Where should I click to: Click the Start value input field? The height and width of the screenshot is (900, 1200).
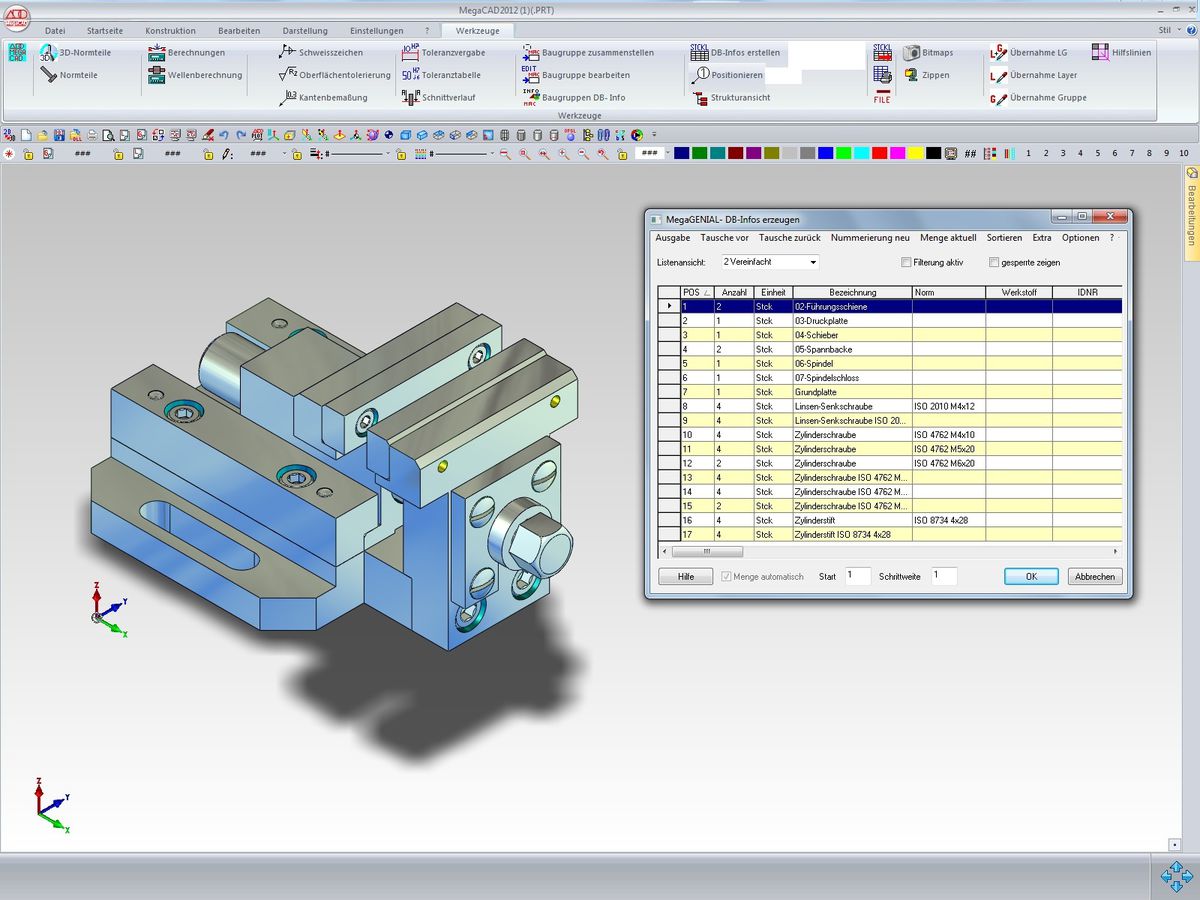tap(858, 577)
